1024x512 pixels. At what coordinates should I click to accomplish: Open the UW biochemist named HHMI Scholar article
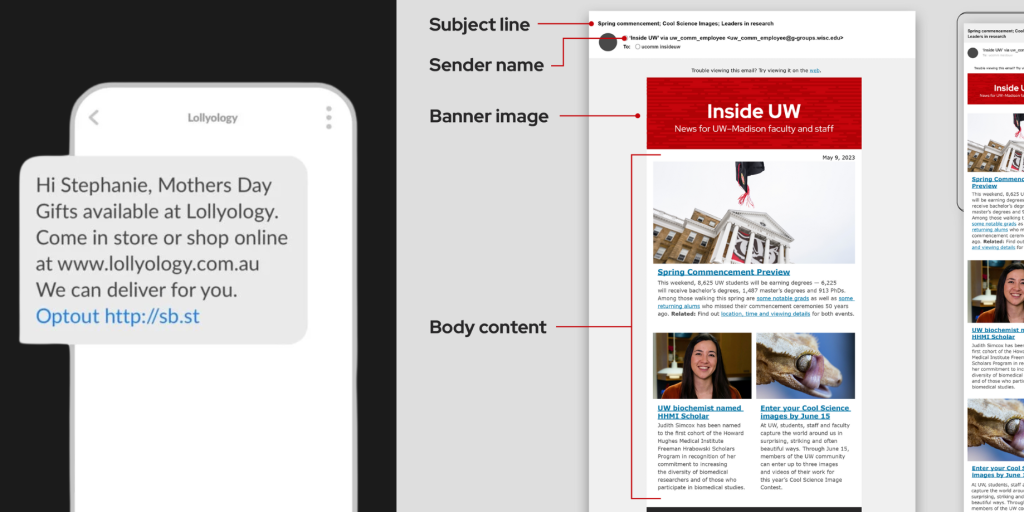point(700,412)
